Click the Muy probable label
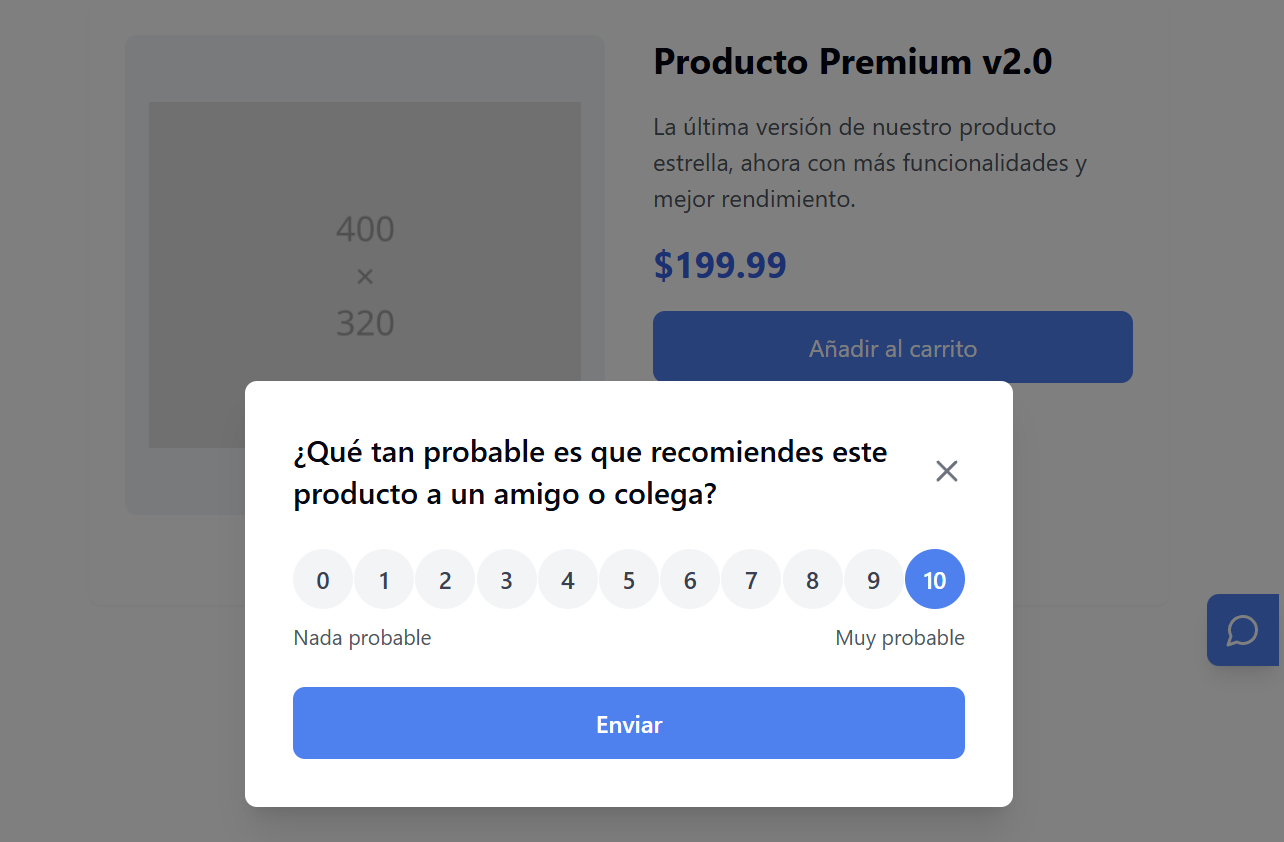The width and height of the screenshot is (1284, 842). (900, 638)
